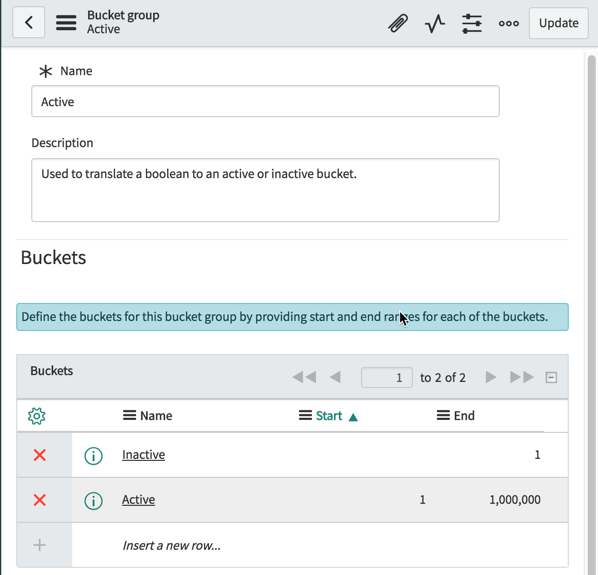Sort by the Start column header
Screen dimensions: 598x575
329,416
